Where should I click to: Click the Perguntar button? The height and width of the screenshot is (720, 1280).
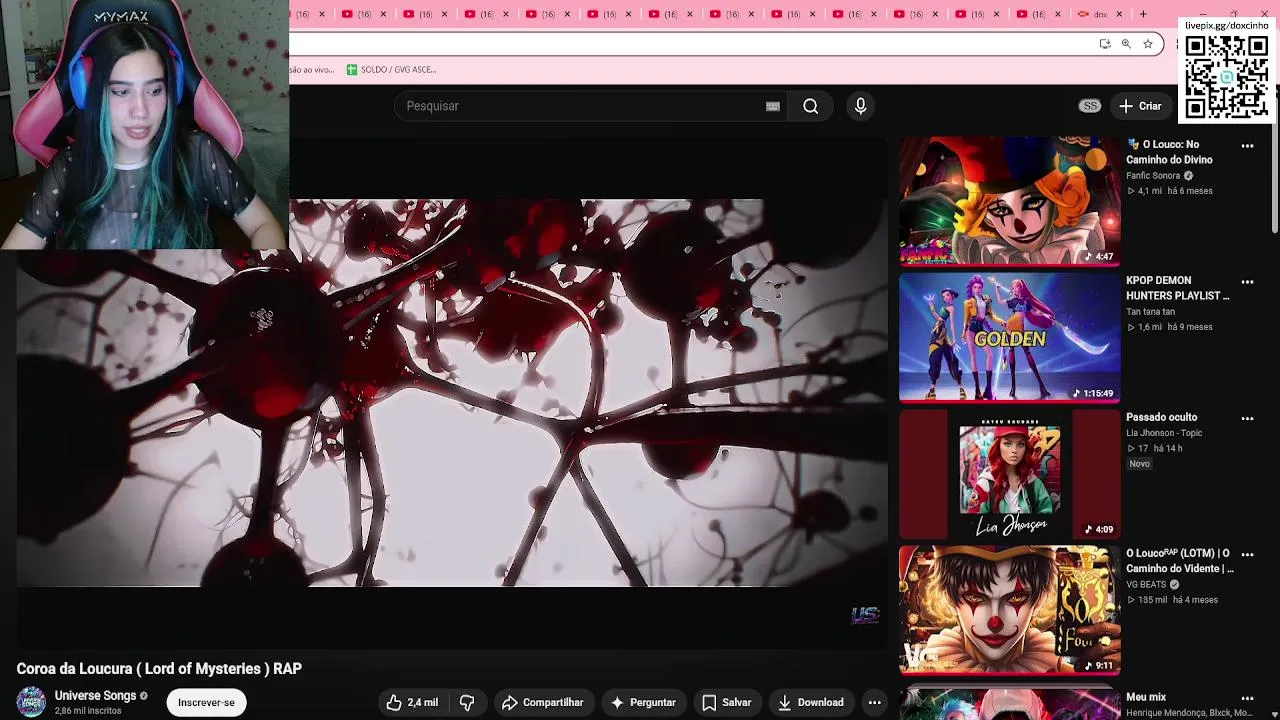643,702
